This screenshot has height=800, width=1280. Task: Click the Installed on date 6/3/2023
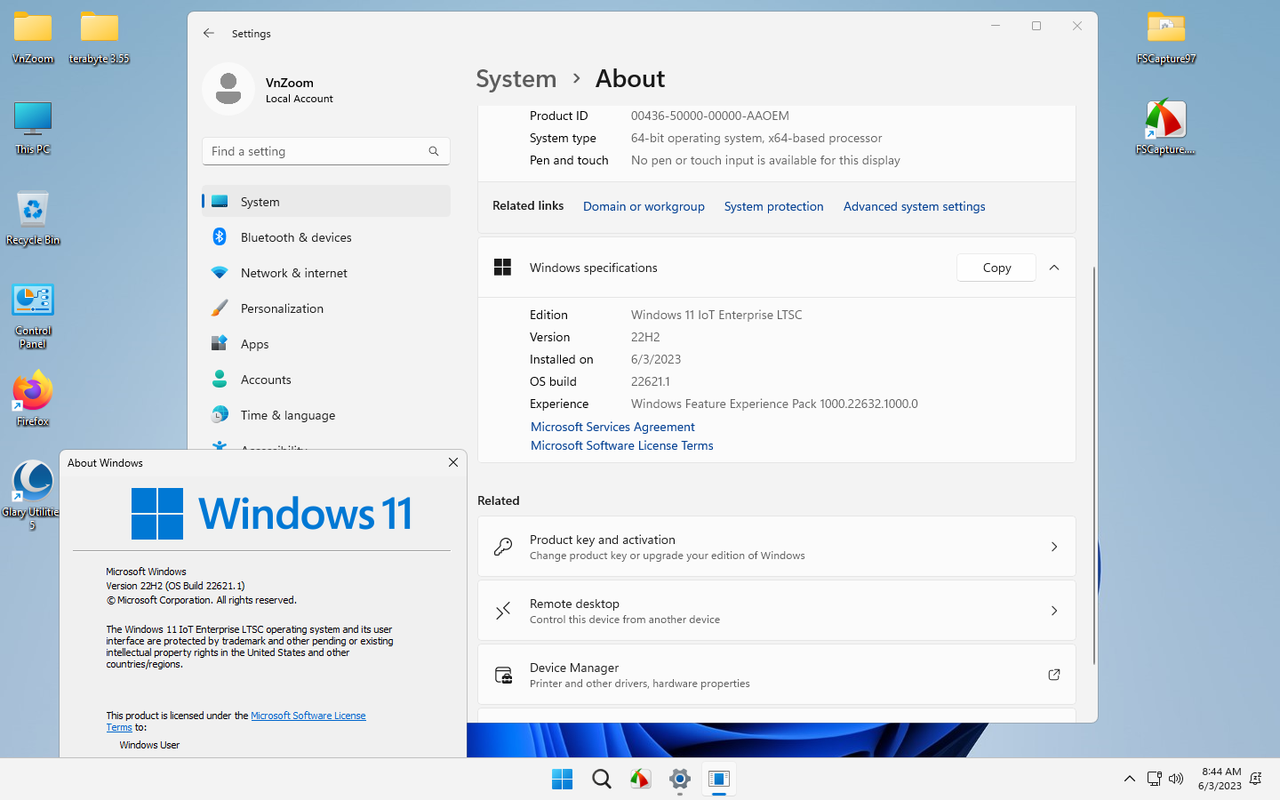[656, 359]
